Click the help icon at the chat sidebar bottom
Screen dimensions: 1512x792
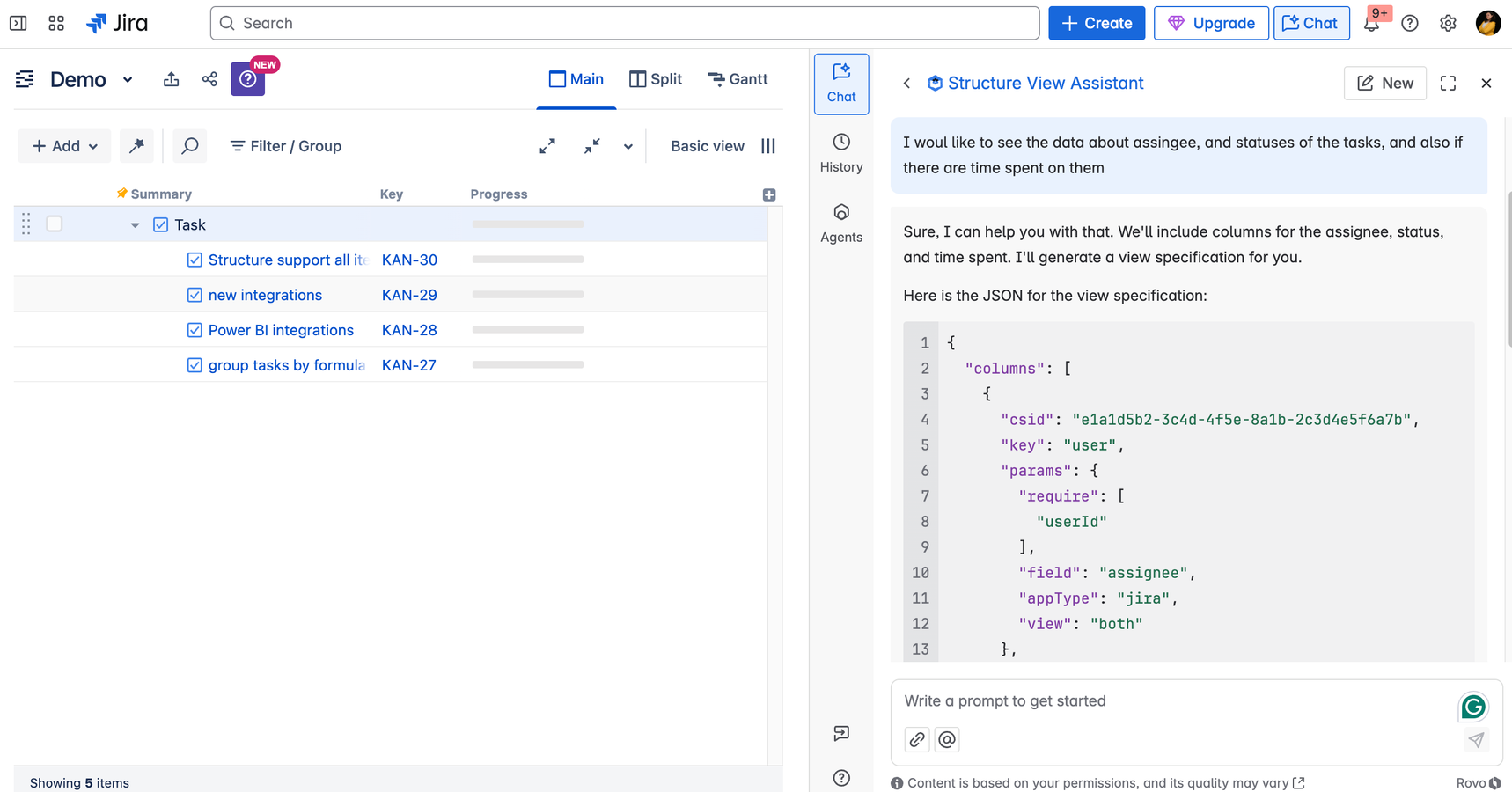[x=841, y=778]
